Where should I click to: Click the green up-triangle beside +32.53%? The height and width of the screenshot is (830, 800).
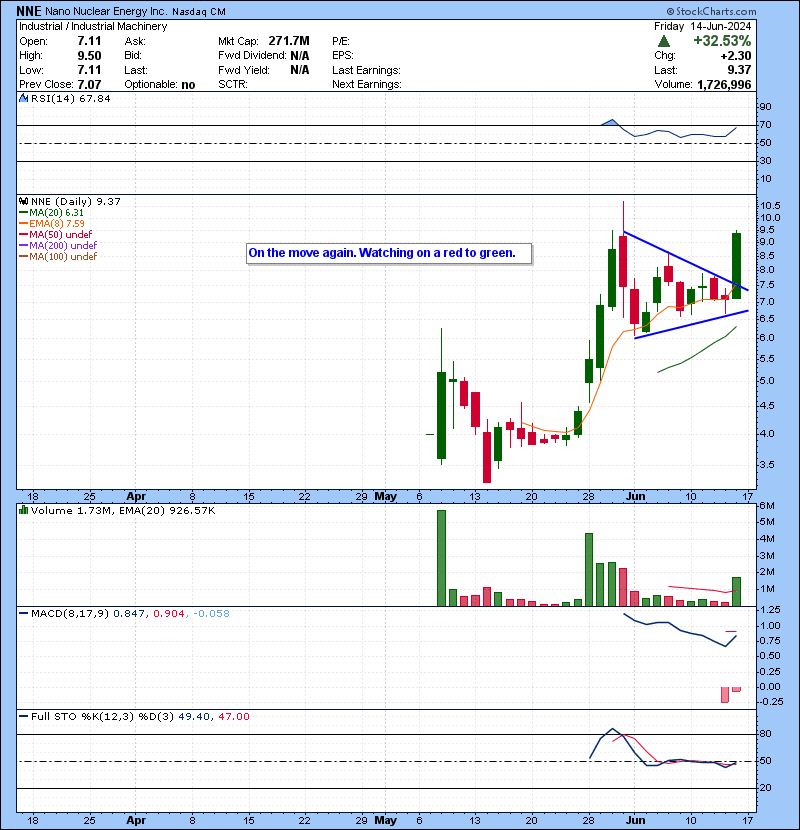(663, 41)
